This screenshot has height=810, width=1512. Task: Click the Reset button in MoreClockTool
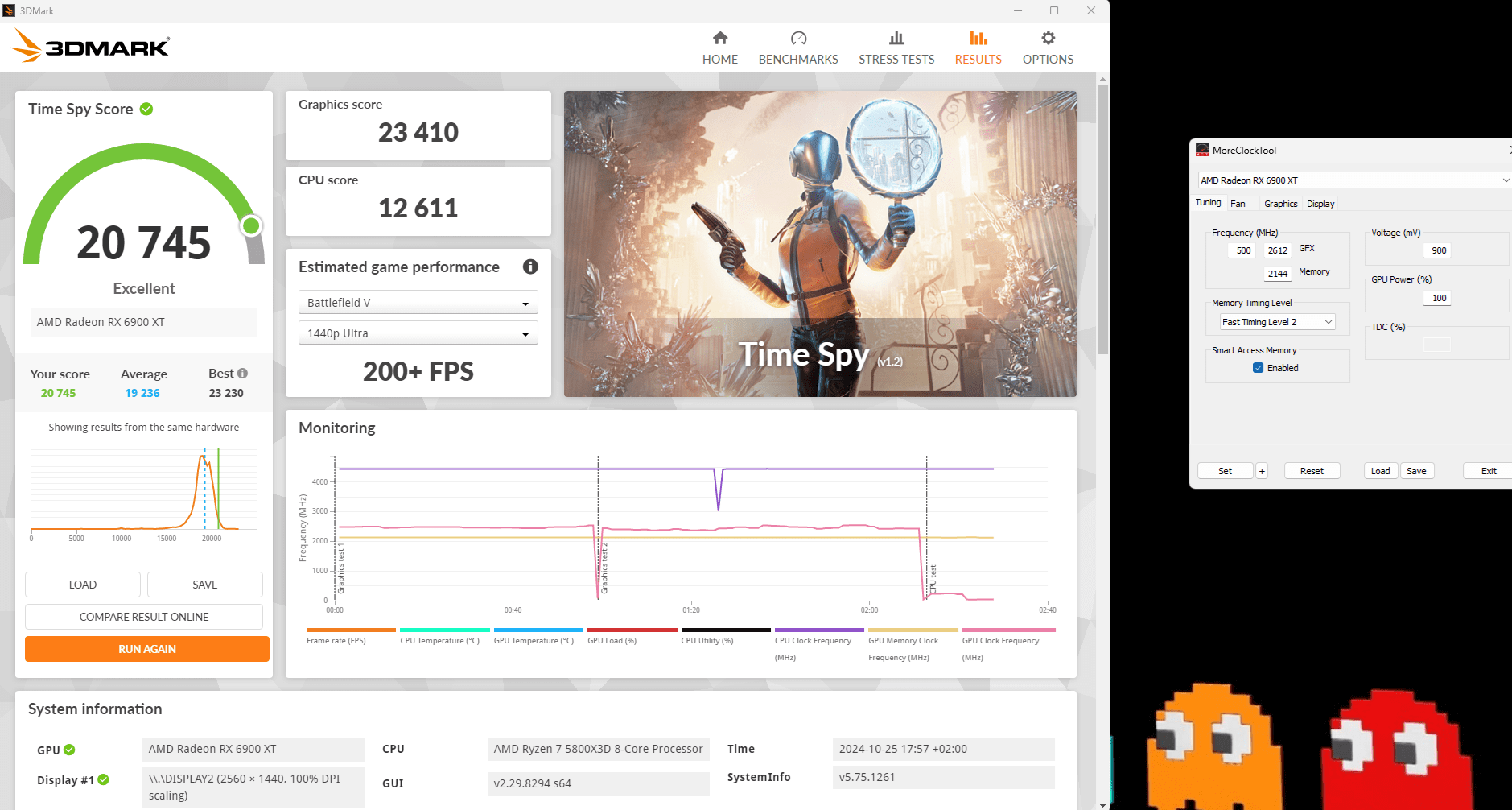[1312, 471]
